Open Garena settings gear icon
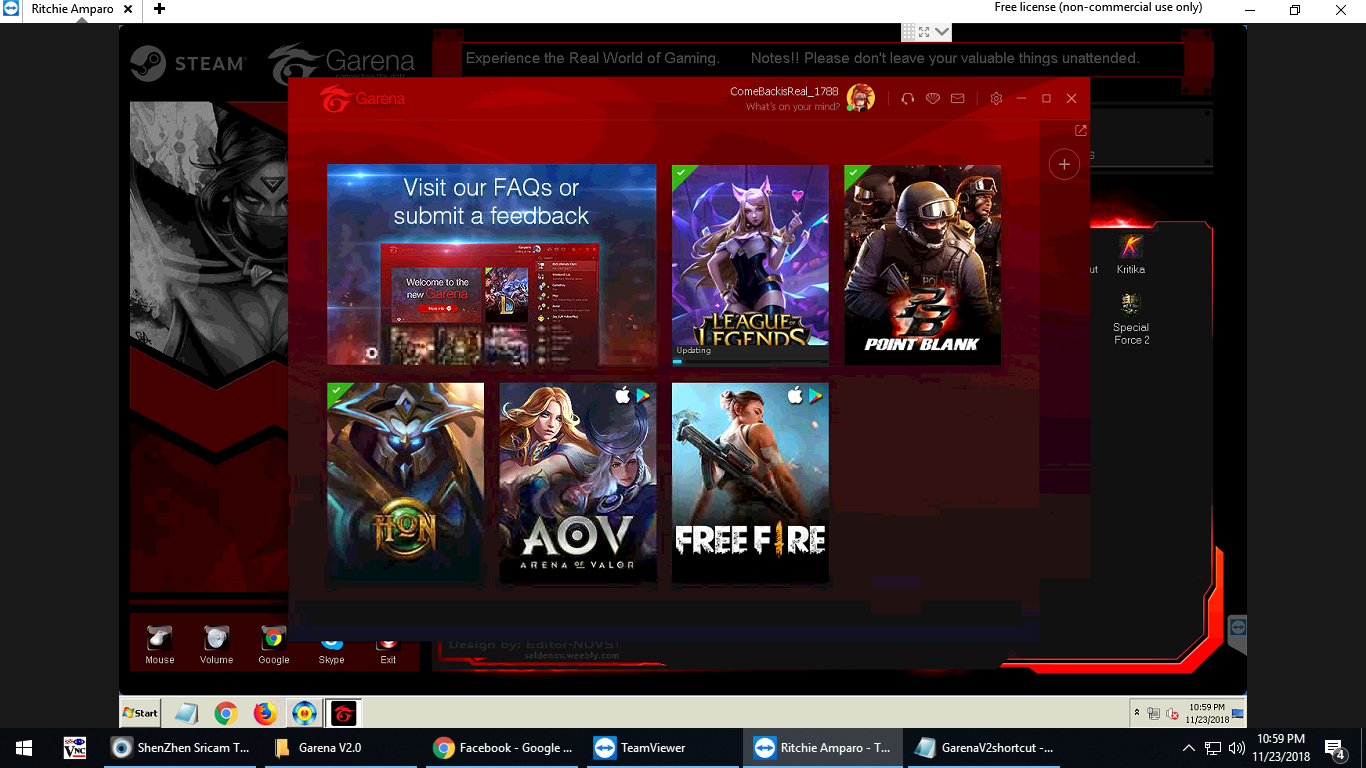This screenshot has height=768, width=1366. pyautogui.click(x=996, y=98)
